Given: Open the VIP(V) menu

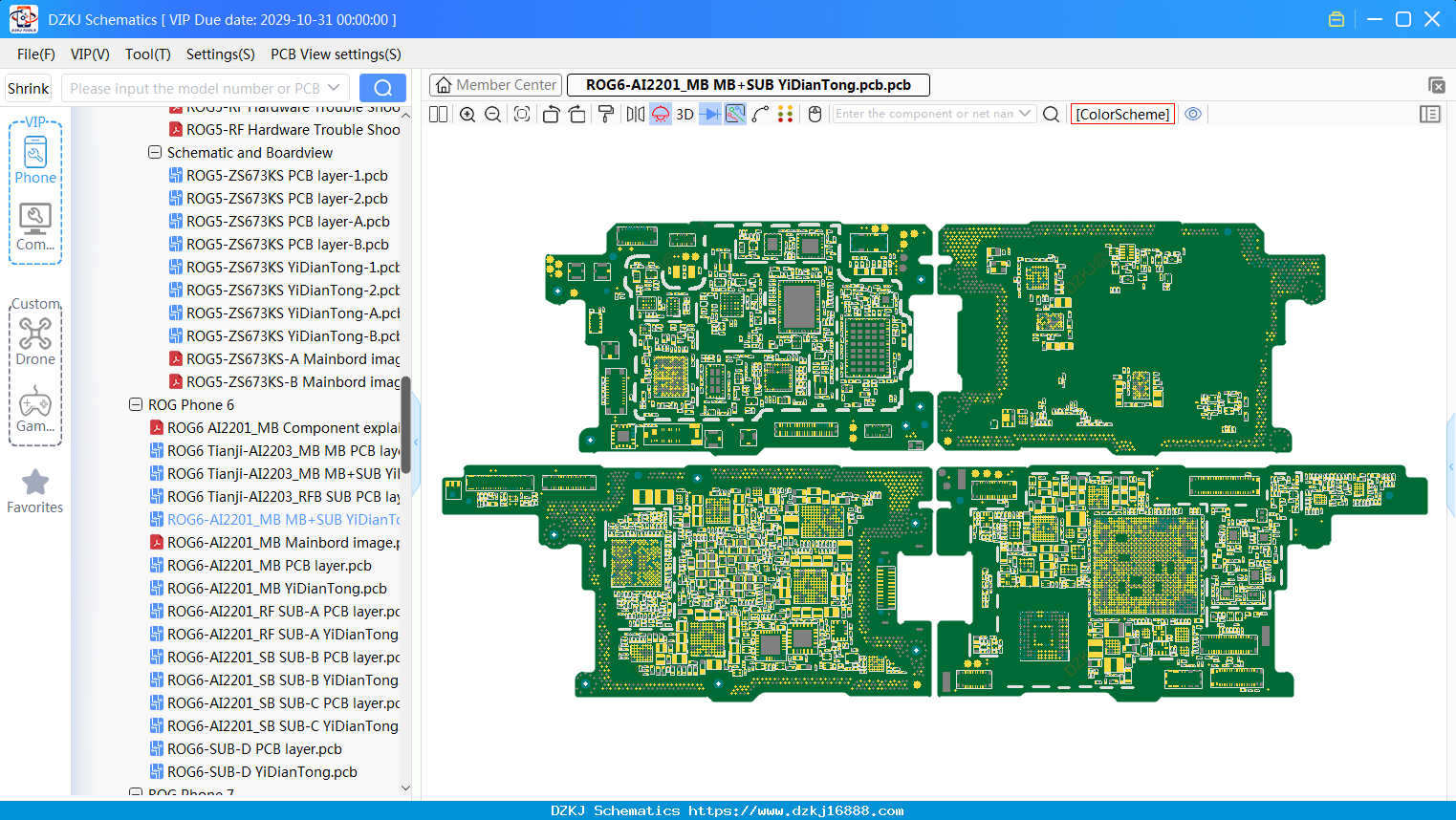Looking at the screenshot, I should pyautogui.click(x=90, y=54).
